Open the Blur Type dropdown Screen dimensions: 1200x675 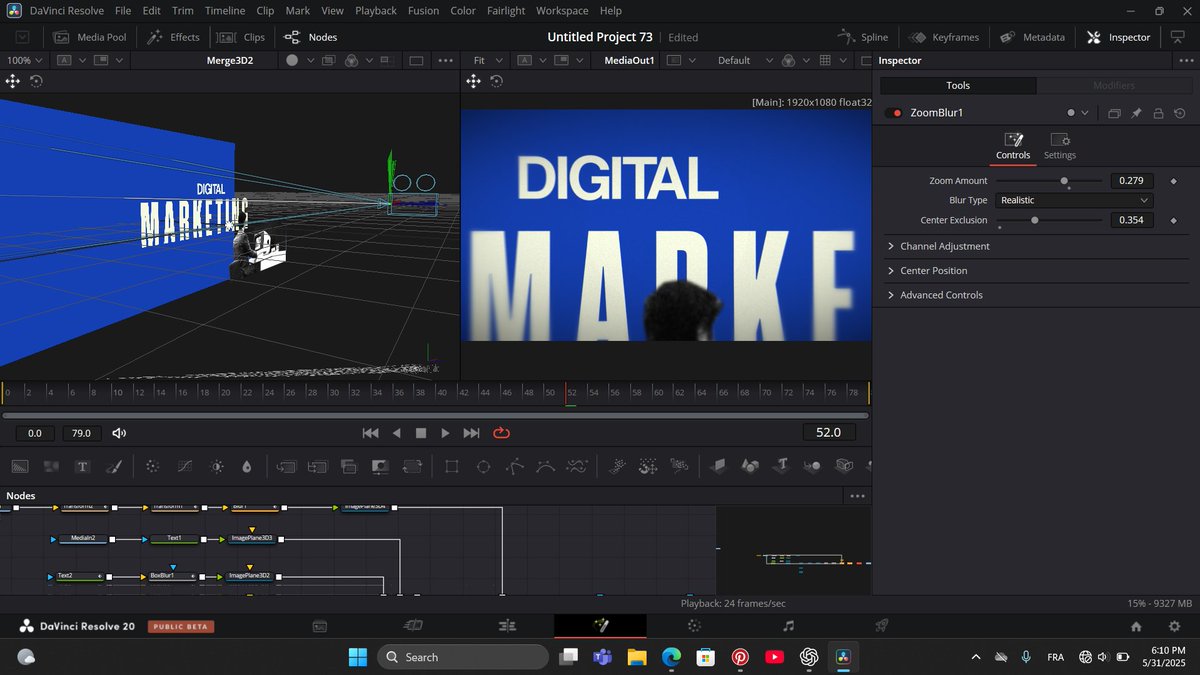pyautogui.click(x=1075, y=200)
